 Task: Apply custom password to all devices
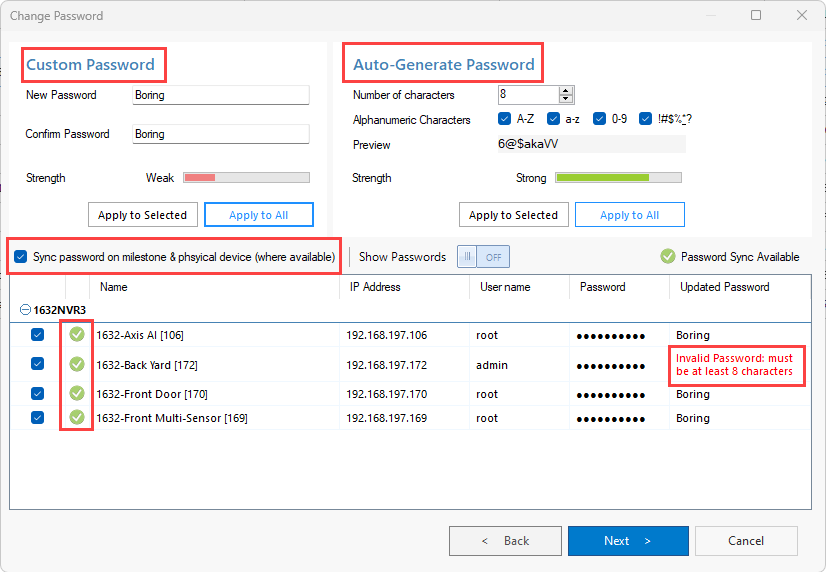pyautogui.click(x=259, y=215)
